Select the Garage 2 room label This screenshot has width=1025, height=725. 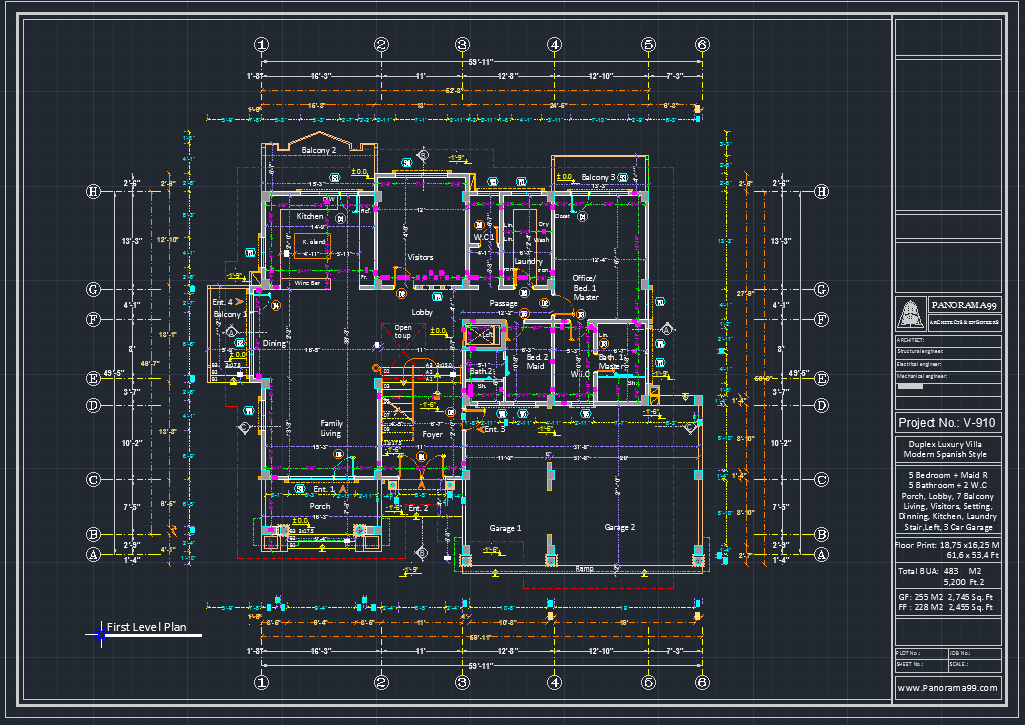coord(620,528)
